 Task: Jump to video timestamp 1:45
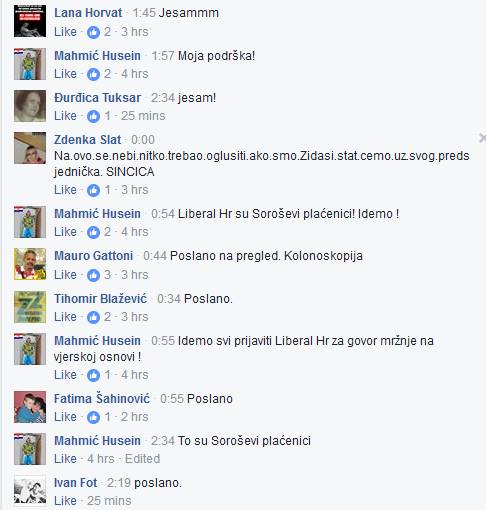tap(144, 13)
